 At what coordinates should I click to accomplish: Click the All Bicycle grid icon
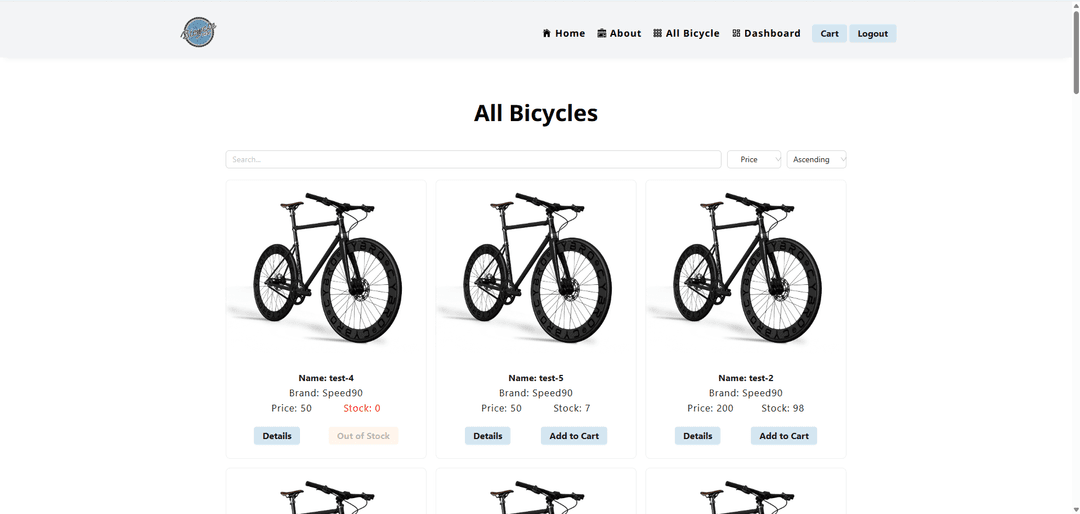pyautogui.click(x=658, y=33)
